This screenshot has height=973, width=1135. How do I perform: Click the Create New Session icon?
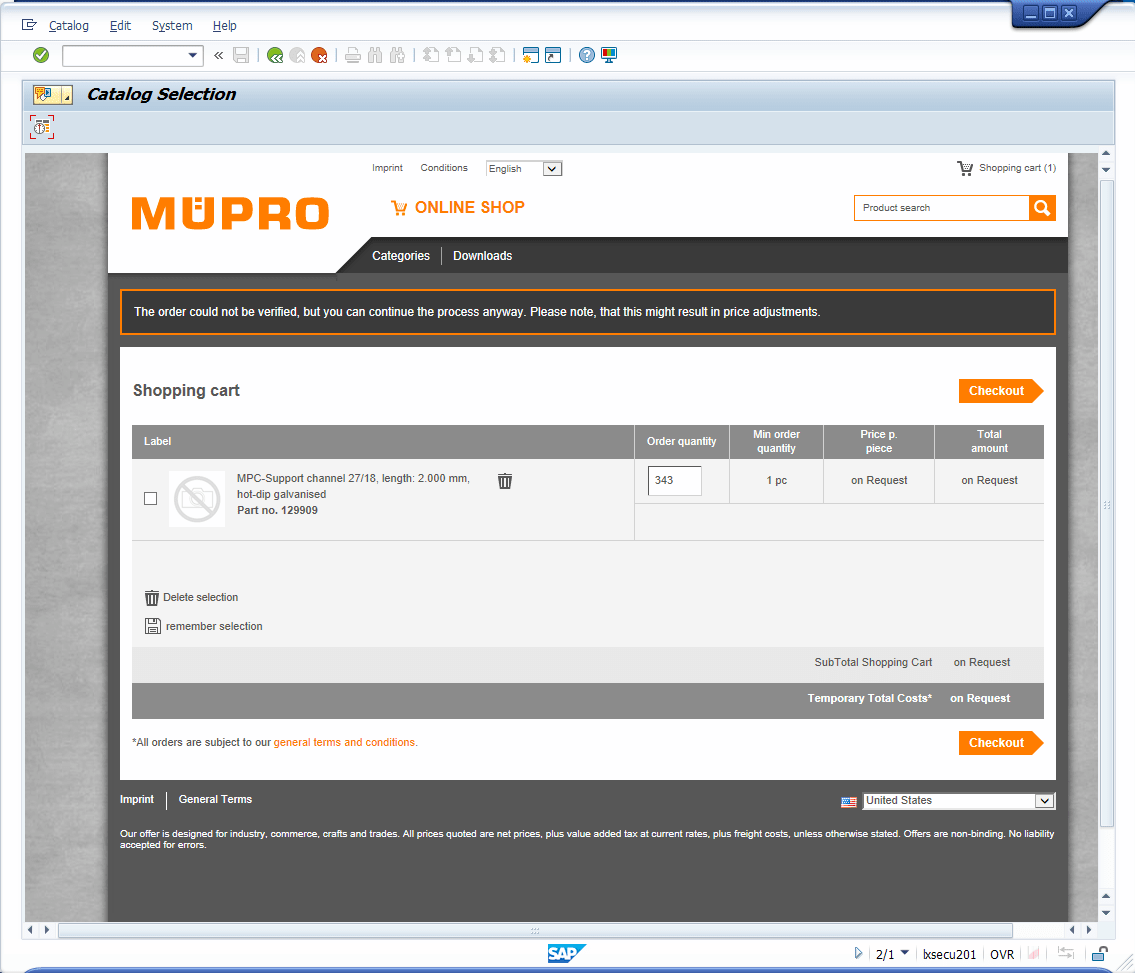coord(531,55)
